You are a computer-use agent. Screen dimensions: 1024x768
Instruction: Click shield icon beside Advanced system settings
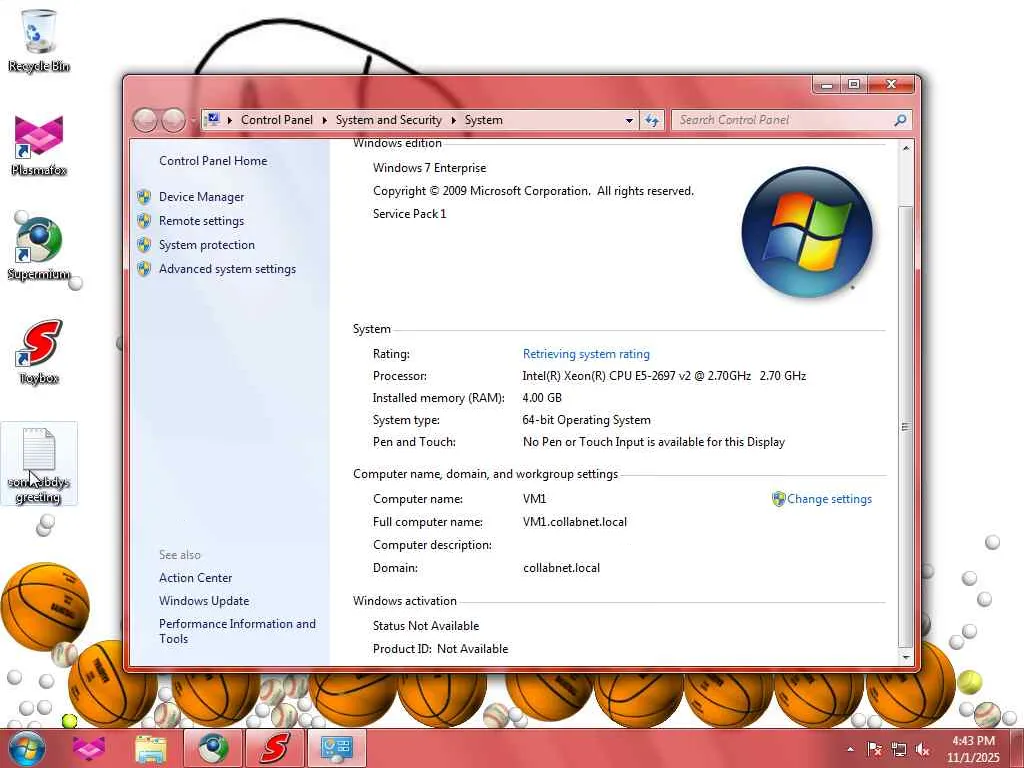144,269
